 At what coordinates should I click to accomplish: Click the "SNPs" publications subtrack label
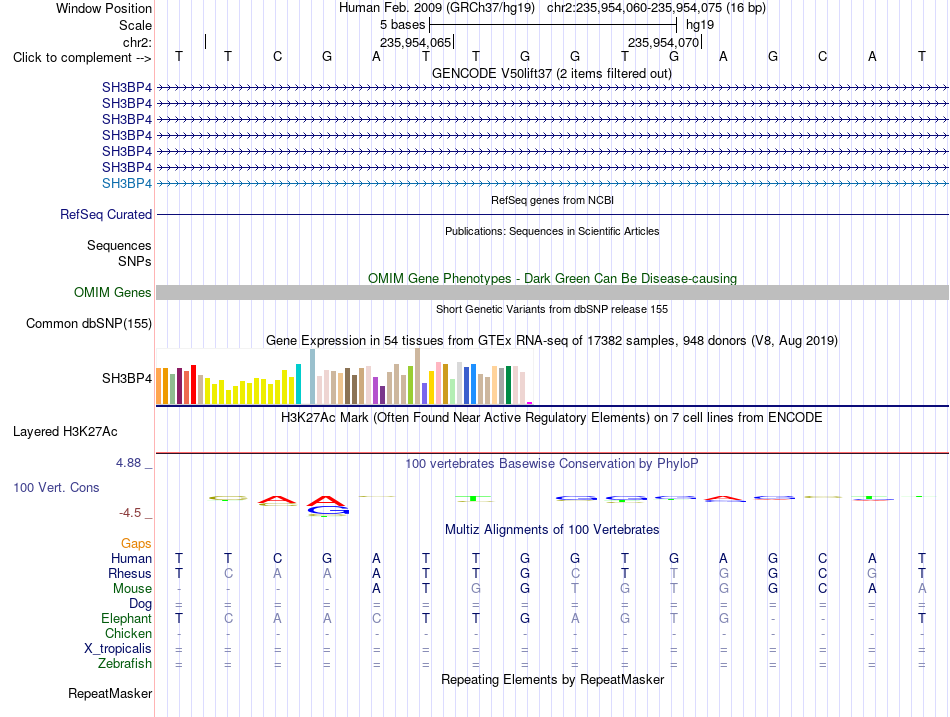click(135, 261)
